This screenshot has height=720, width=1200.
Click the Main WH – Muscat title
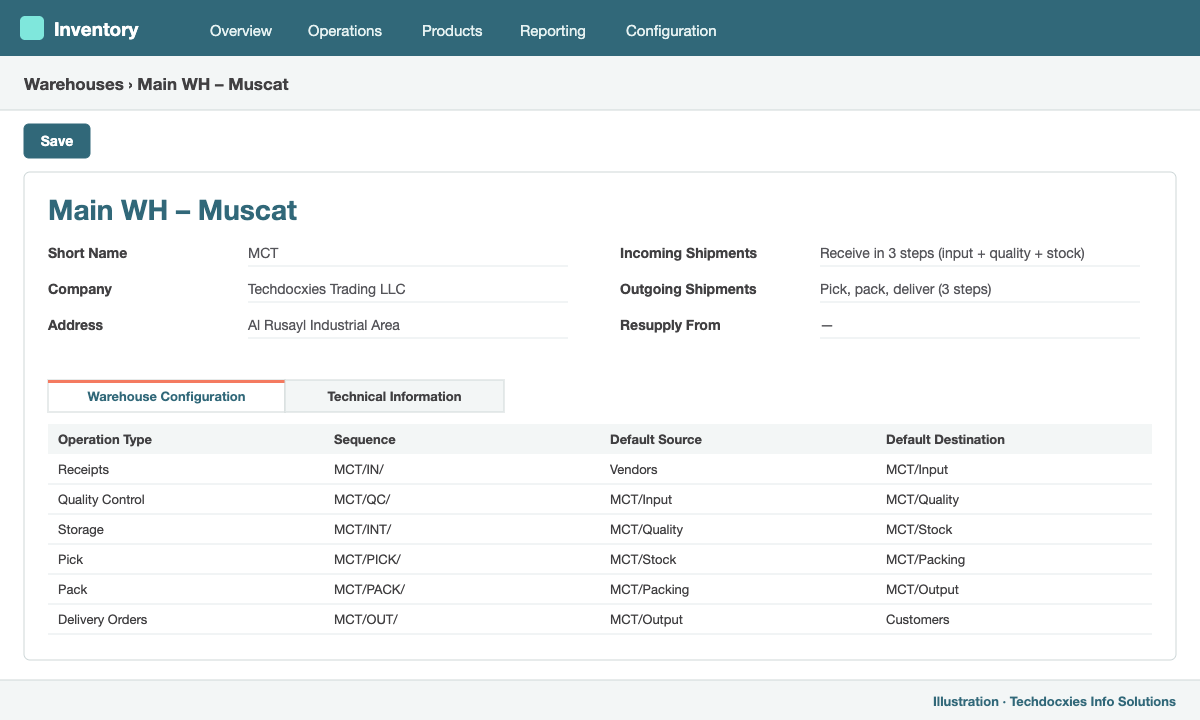pyautogui.click(x=173, y=210)
